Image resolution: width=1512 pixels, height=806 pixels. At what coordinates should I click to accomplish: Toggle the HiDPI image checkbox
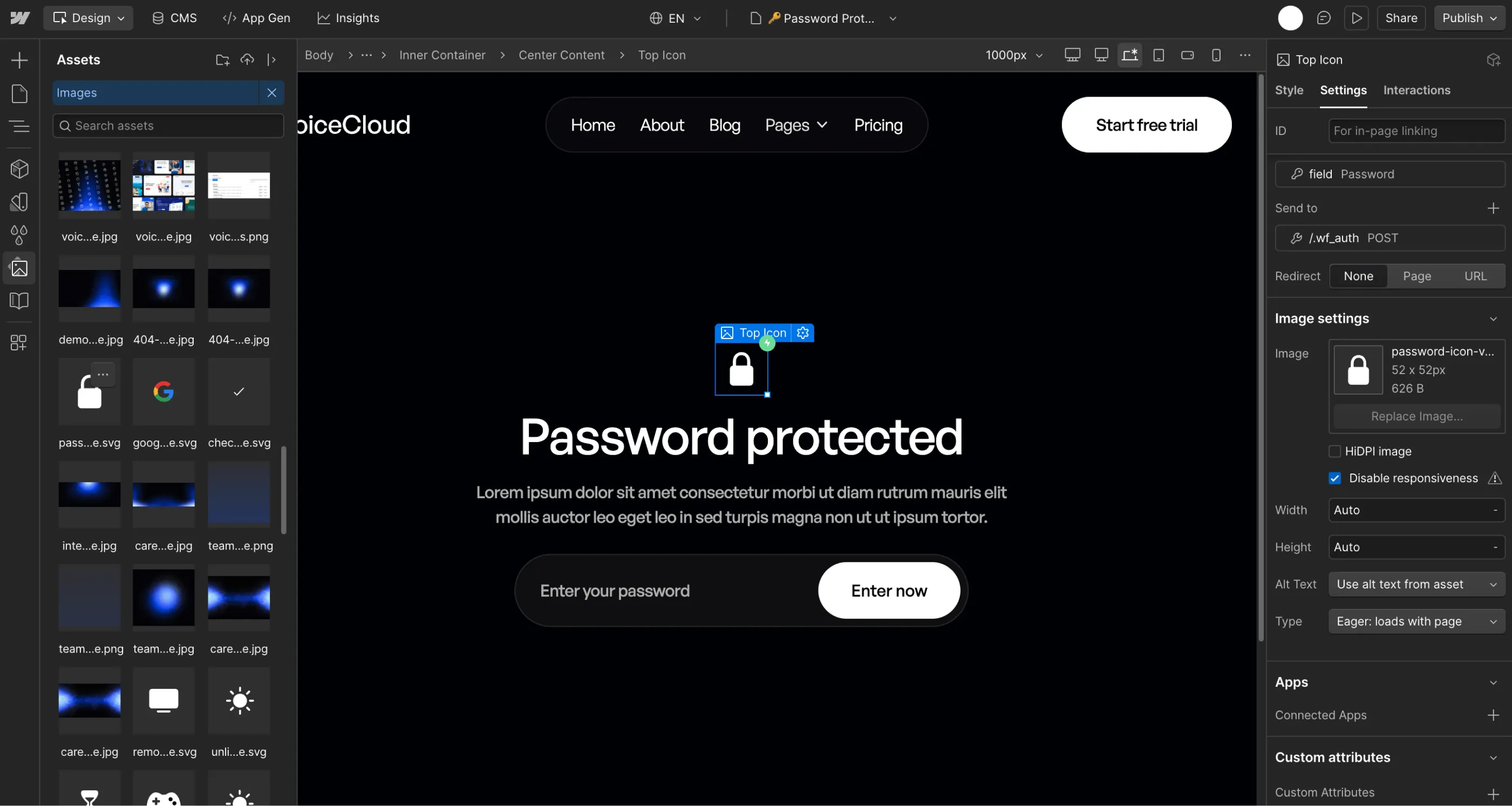pyautogui.click(x=1335, y=451)
